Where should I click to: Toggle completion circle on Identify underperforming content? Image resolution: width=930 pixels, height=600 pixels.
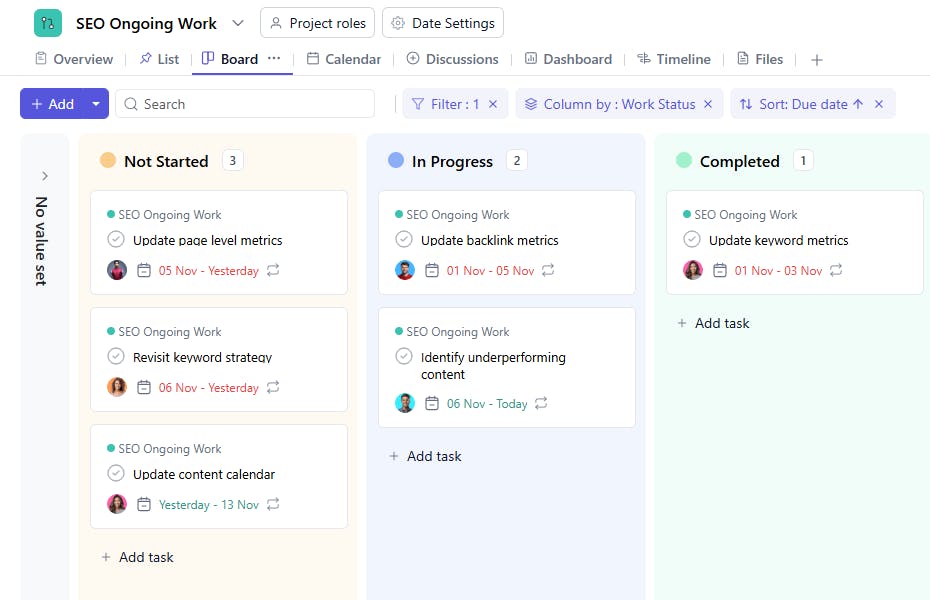pos(404,356)
